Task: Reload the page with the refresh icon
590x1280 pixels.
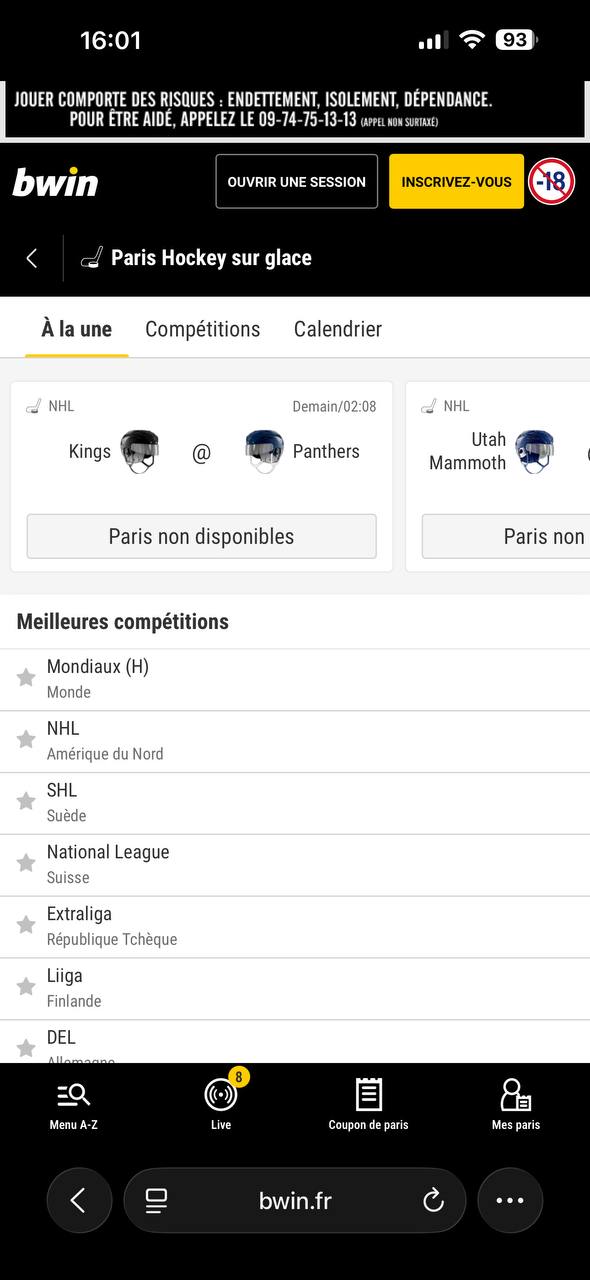Action: 433,1200
